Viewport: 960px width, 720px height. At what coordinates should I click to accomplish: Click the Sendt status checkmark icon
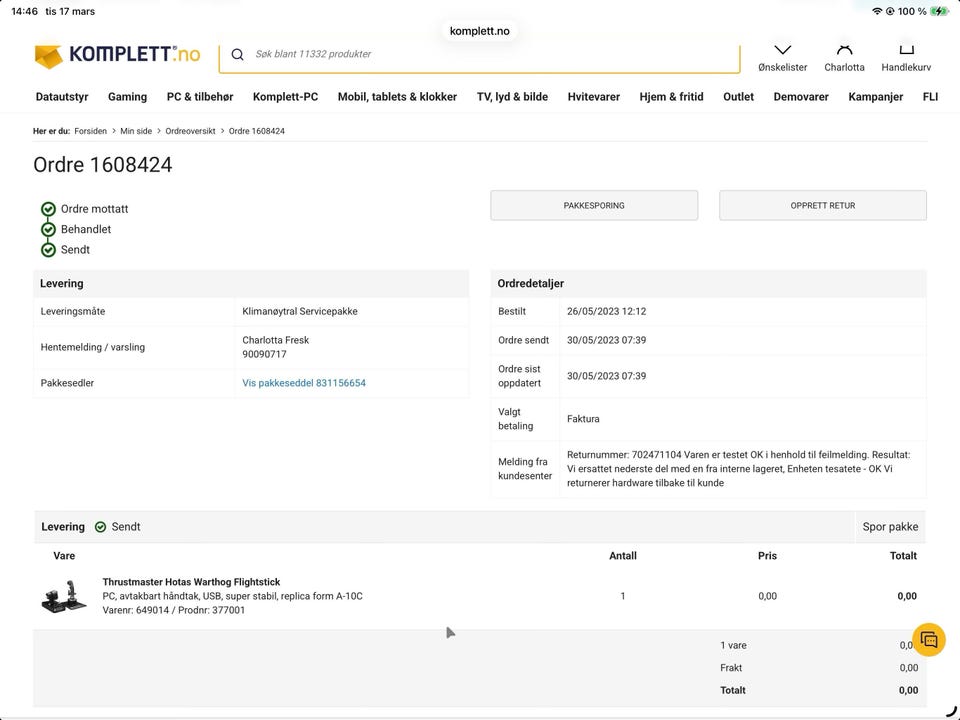click(x=48, y=250)
